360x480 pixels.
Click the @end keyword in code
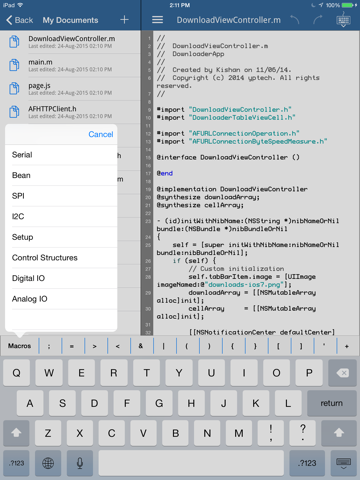pos(165,173)
